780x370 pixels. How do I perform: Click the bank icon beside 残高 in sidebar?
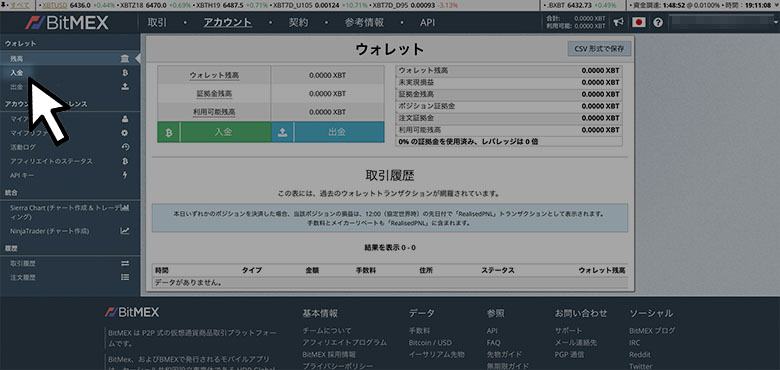pos(125,59)
